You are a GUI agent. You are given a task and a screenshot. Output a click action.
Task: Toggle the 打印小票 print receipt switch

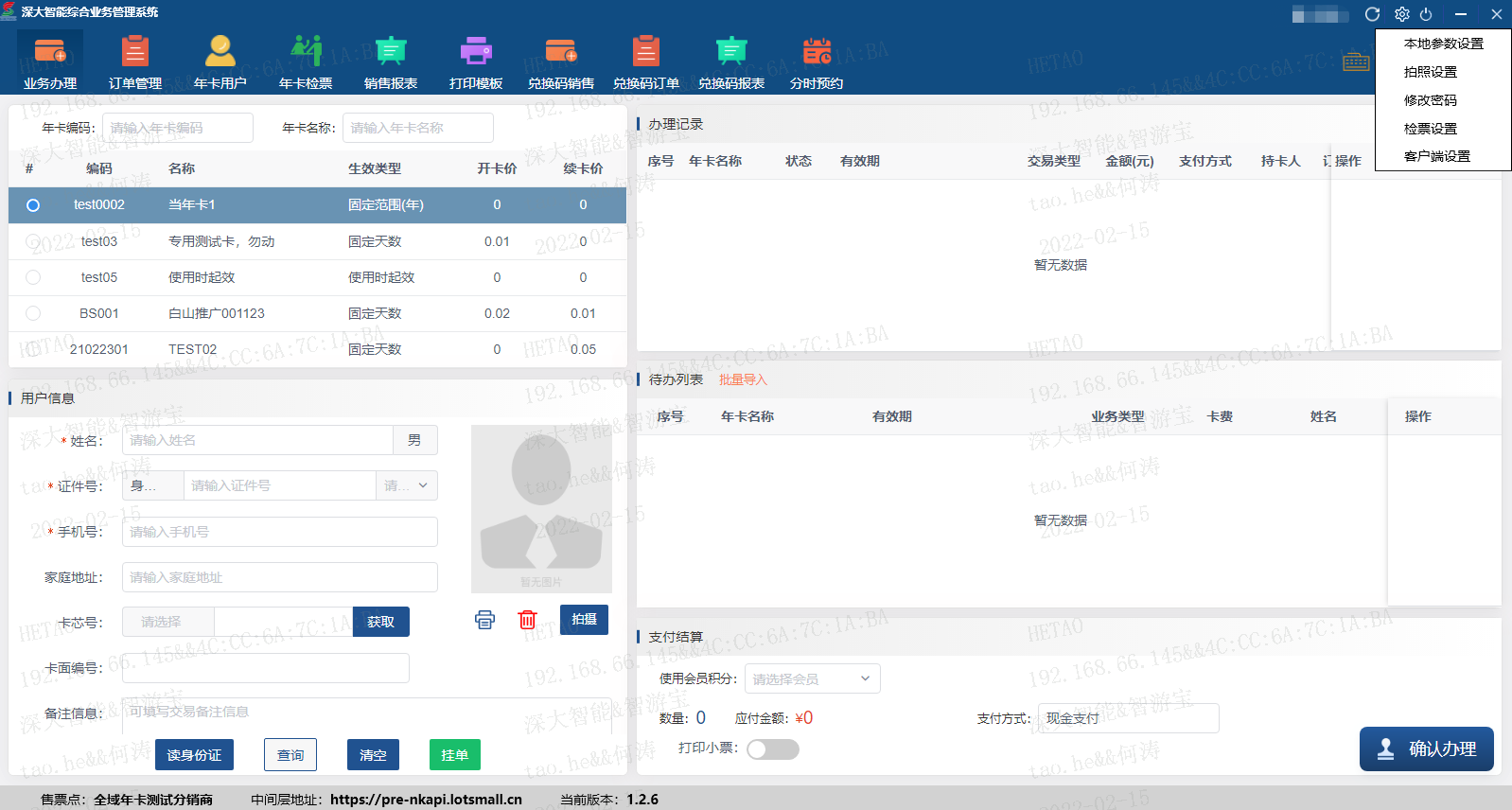772,749
